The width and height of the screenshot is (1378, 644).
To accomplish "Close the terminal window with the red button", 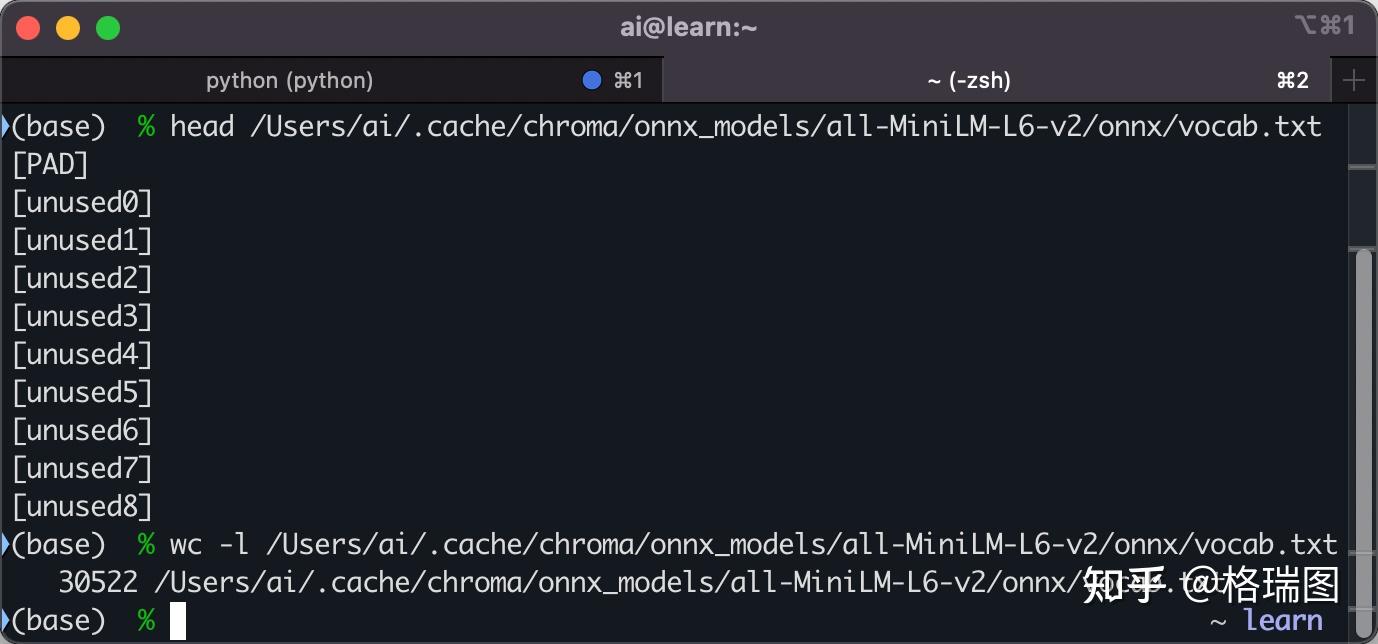I will (x=28, y=28).
